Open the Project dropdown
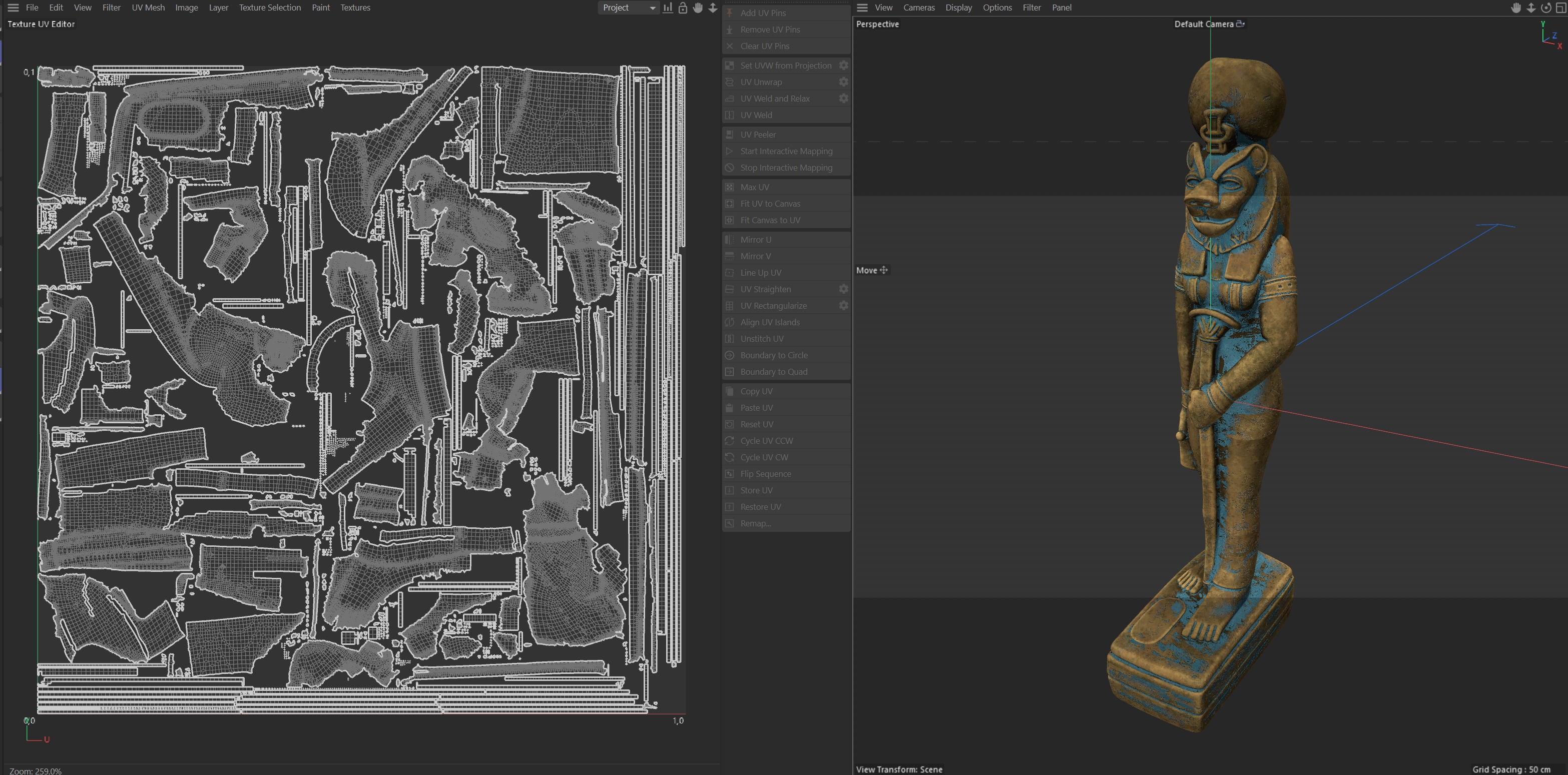This screenshot has width=1568, height=775. [628, 8]
